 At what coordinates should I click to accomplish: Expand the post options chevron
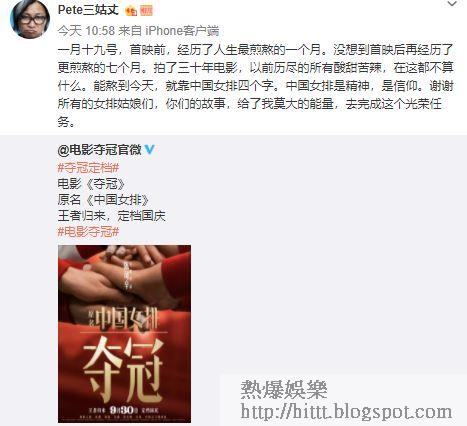[x=452, y=4]
